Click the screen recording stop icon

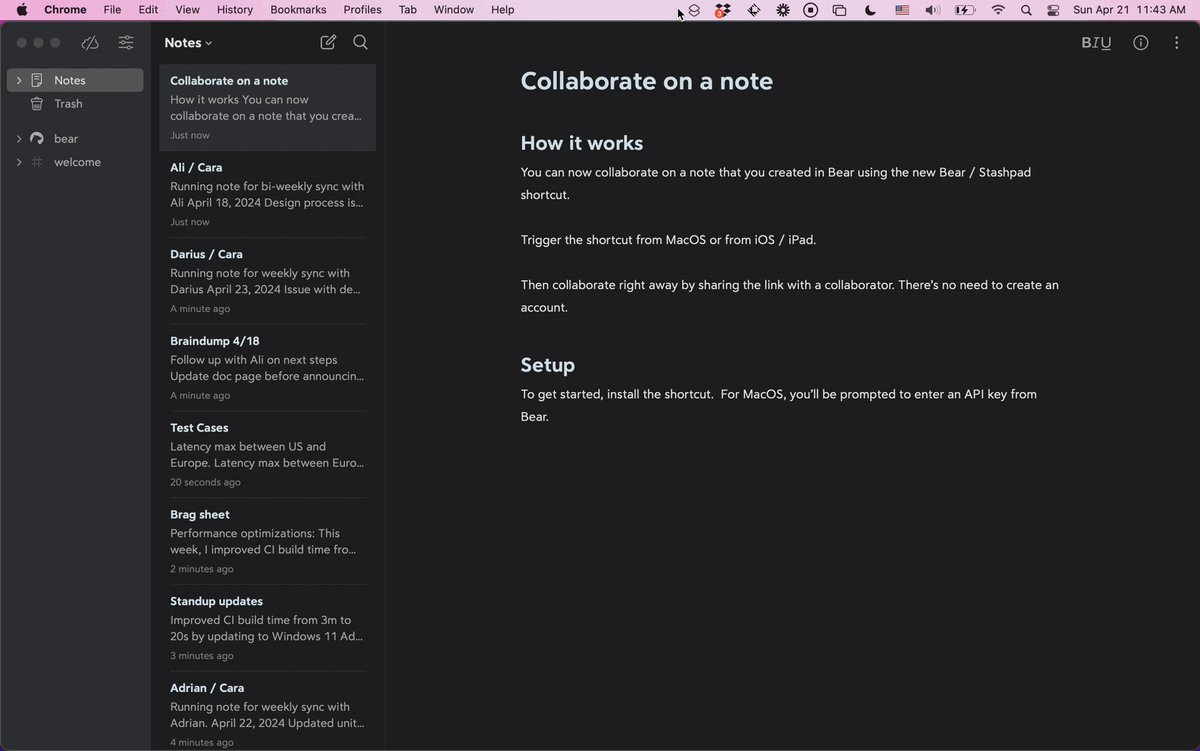(811, 10)
